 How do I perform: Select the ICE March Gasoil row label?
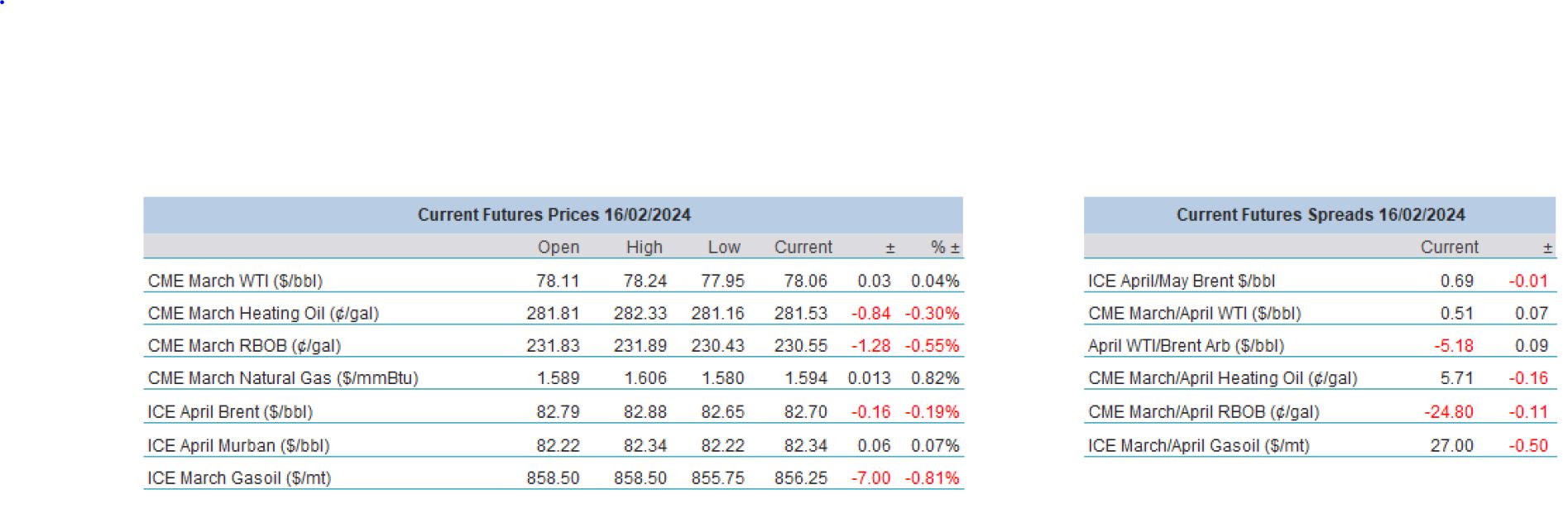239,478
